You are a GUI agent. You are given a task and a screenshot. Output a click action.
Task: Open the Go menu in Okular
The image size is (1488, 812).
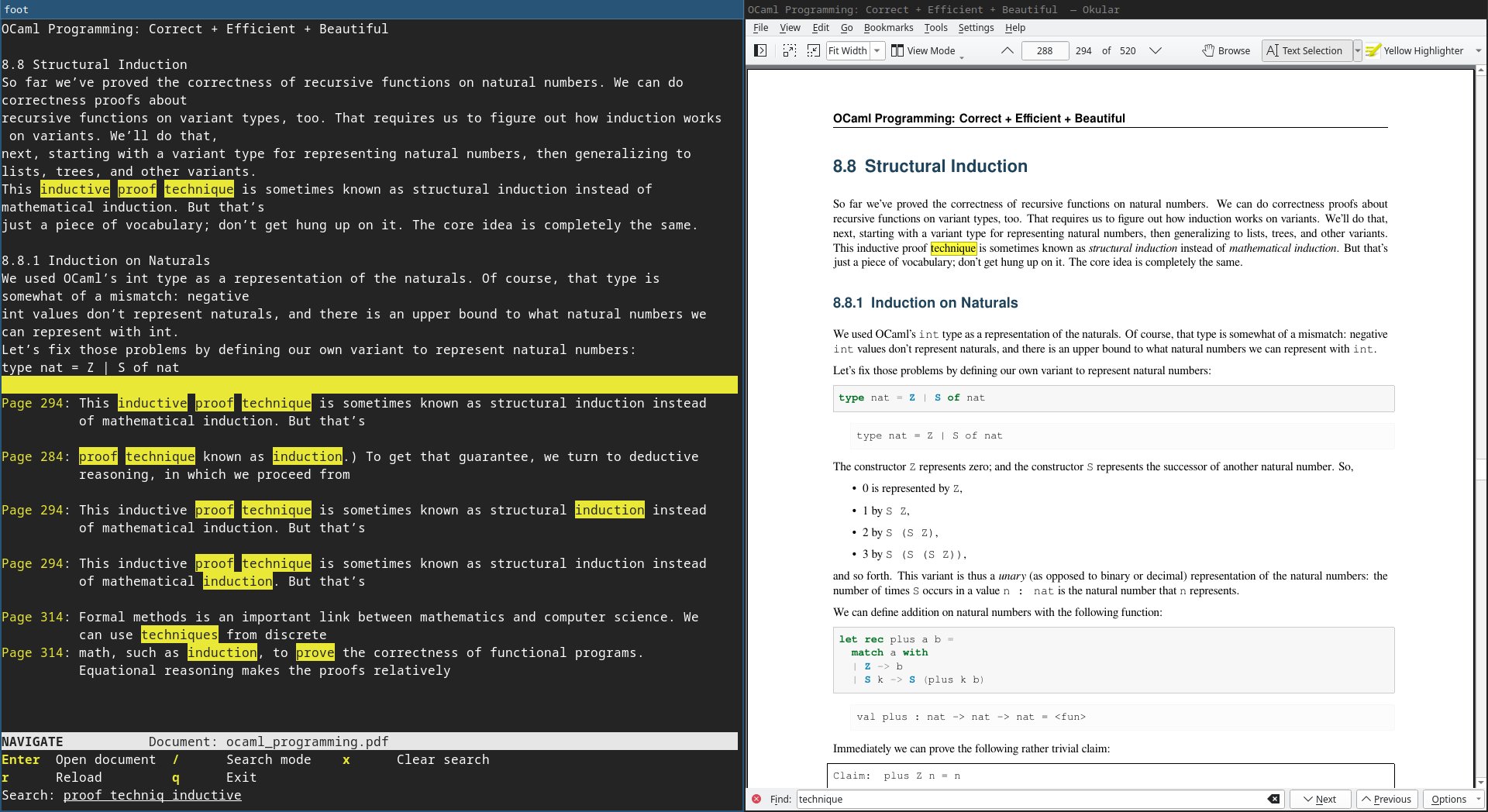[x=846, y=28]
